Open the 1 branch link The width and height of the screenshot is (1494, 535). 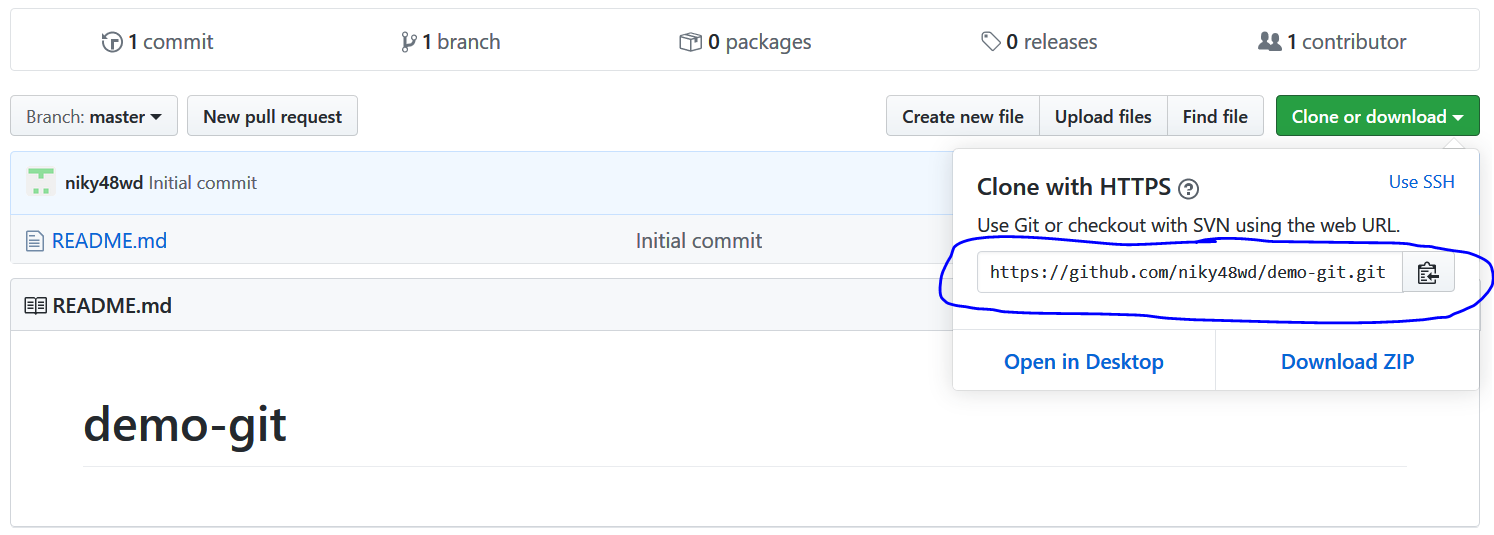click(451, 42)
